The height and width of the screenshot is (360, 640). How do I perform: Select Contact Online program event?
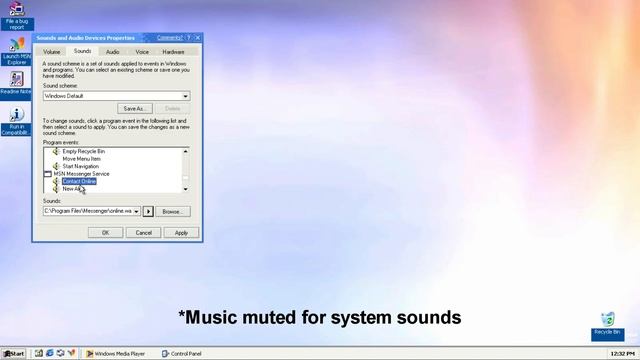79,181
